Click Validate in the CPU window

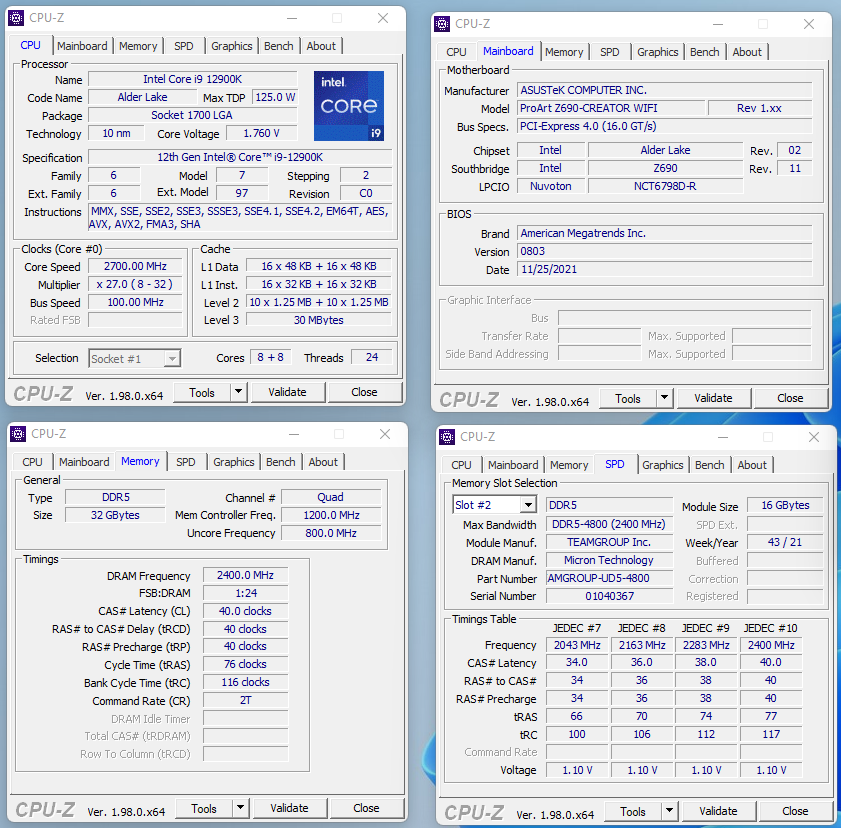point(288,391)
